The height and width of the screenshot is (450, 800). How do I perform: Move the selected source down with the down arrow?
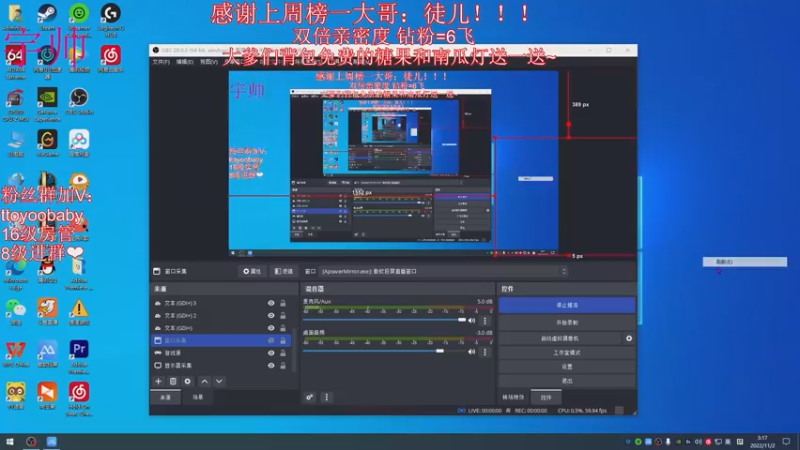pyautogui.click(x=219, y=381)
